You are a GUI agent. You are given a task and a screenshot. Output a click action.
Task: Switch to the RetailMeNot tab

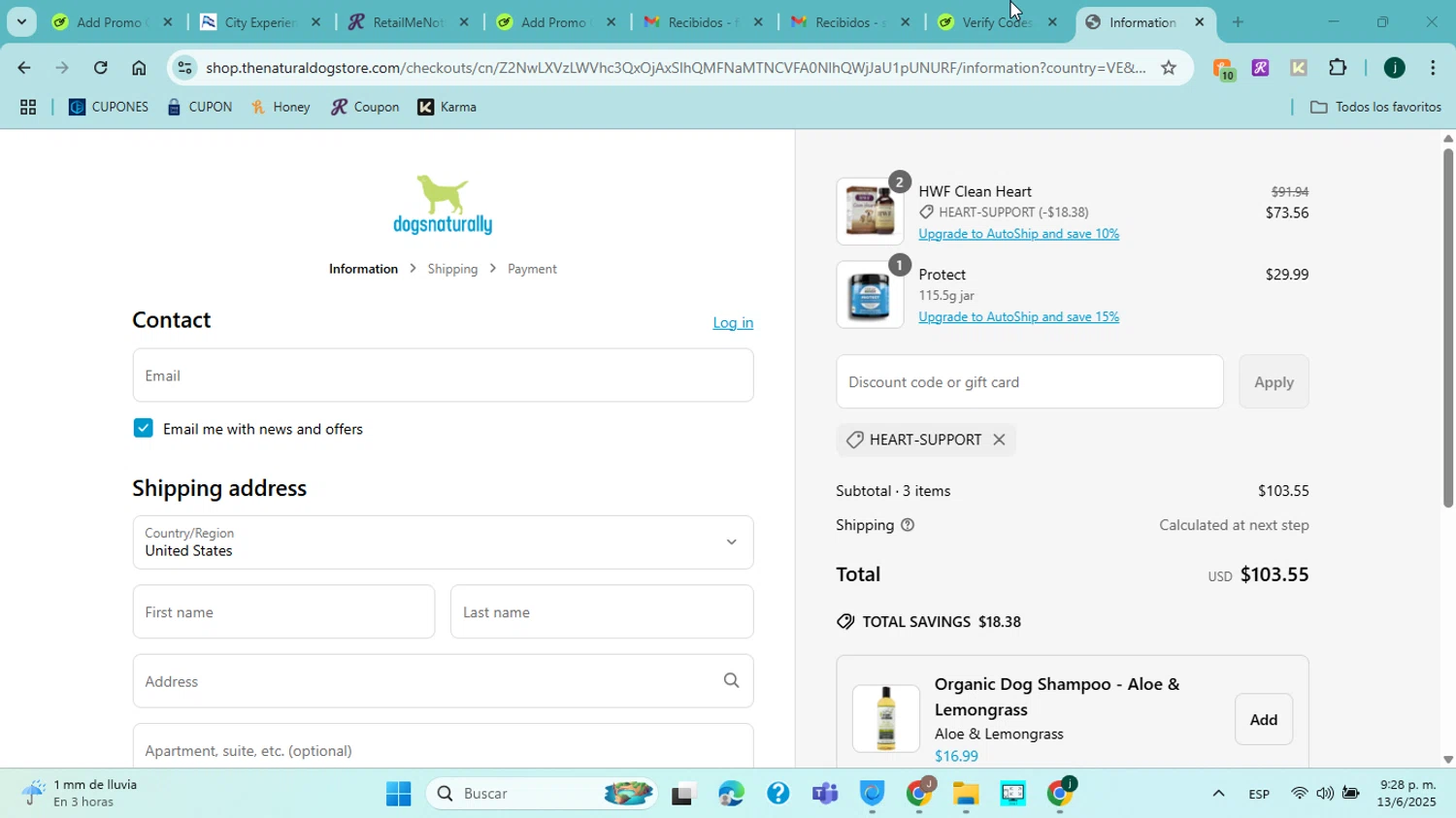click(x=408, y=21)
